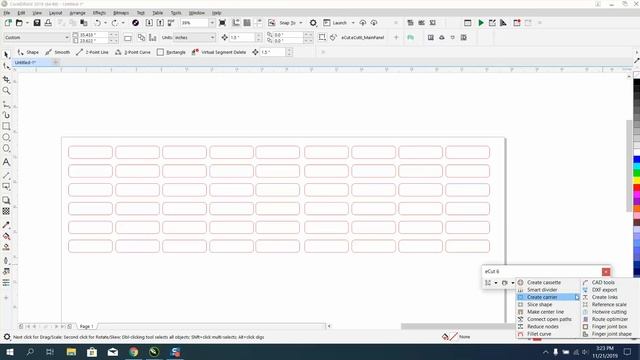The height and width of the screenshot is (360, 640).
Task: Open Windows Start menu
Action: [x=10, y=352]
